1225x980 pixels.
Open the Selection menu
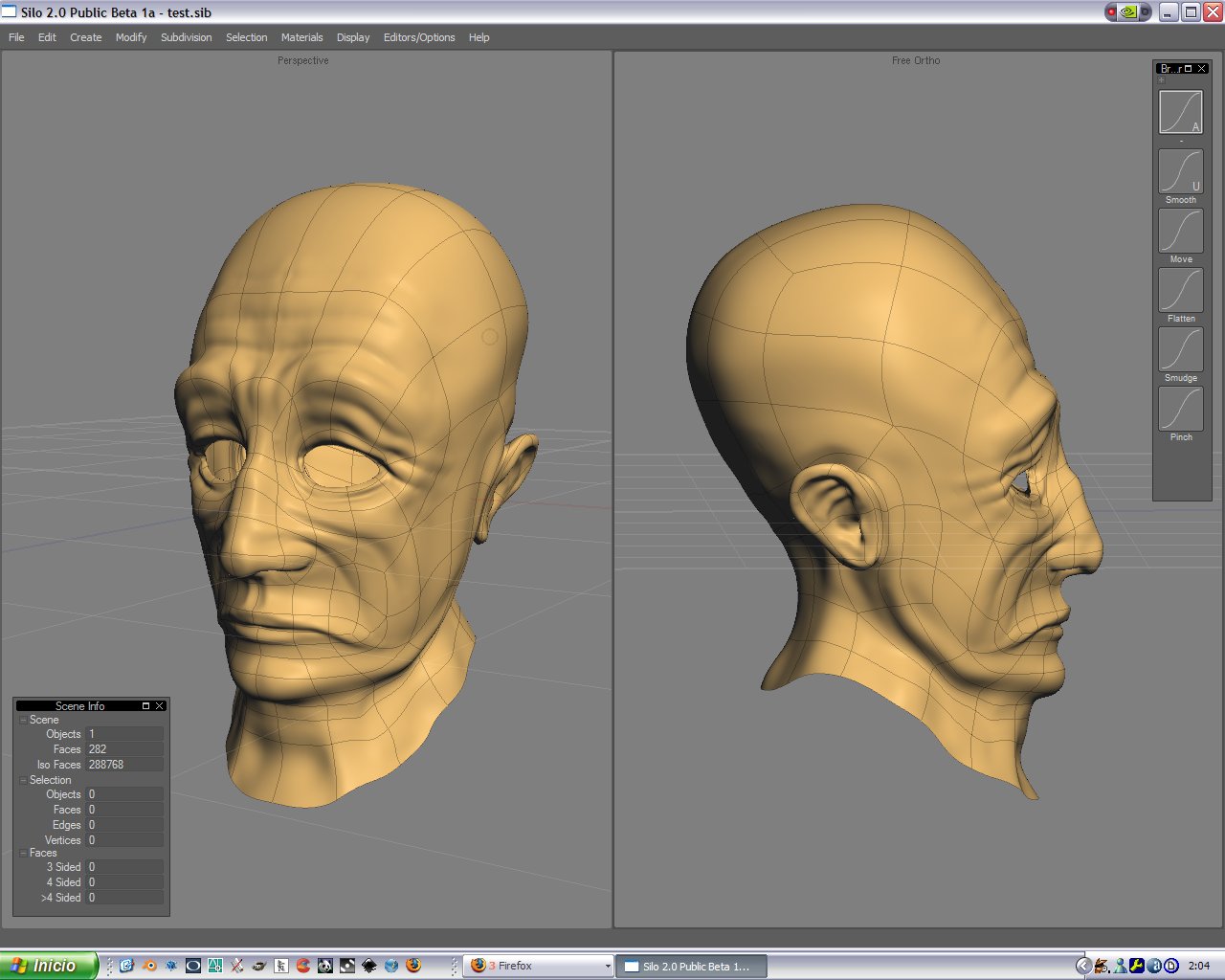(246, 37)
